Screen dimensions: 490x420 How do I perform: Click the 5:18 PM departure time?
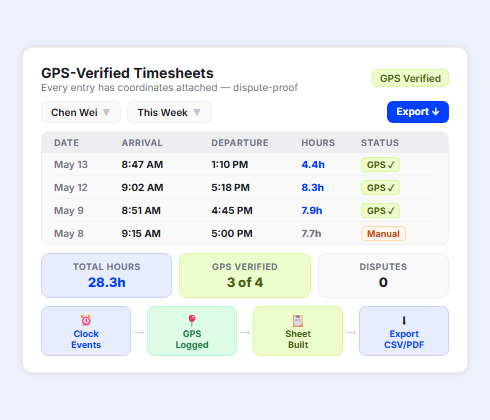pos(230,188)
